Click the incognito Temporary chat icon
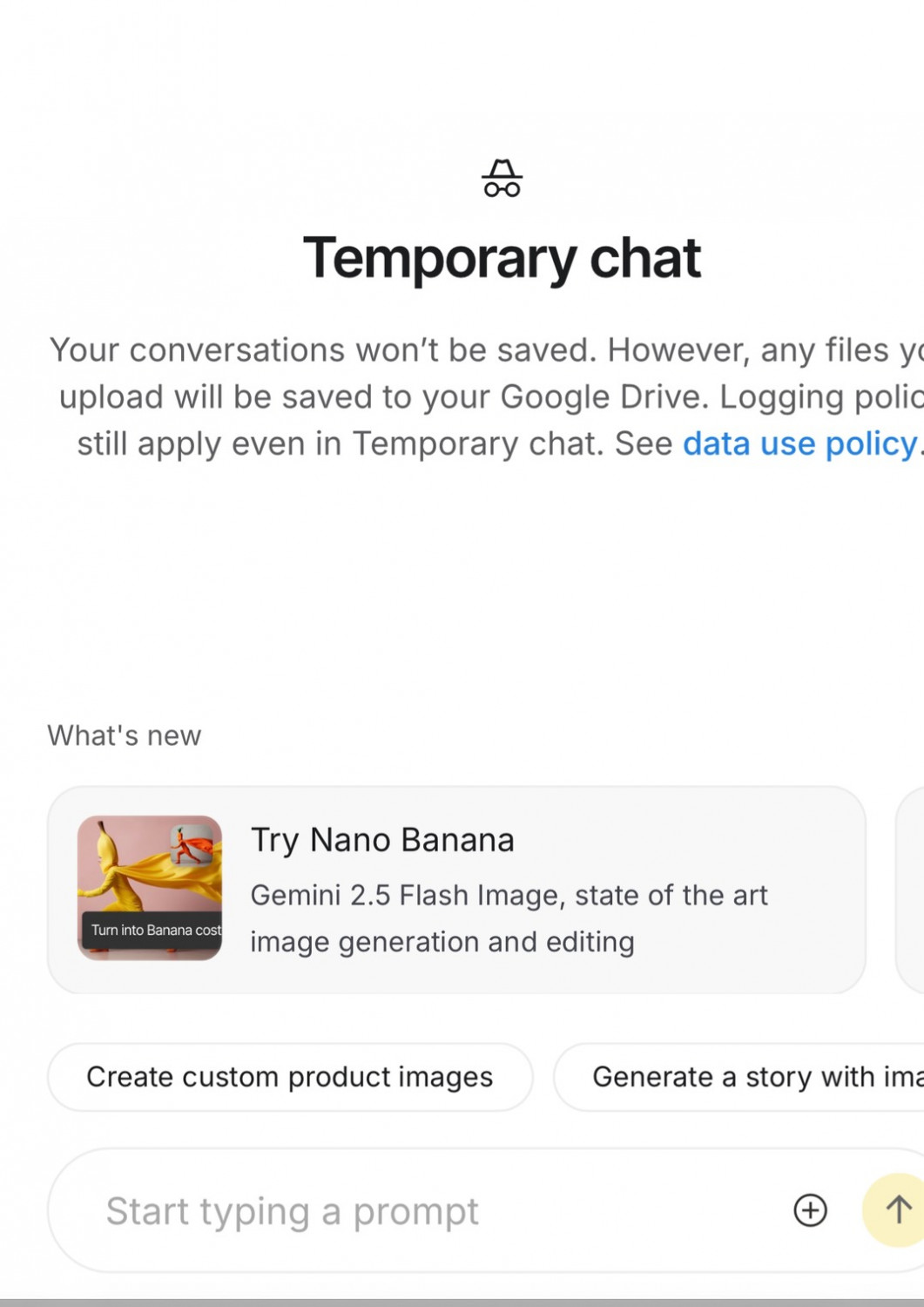Image resolution: width=924 pixels, height=1307 pixels. click(502, 179)
